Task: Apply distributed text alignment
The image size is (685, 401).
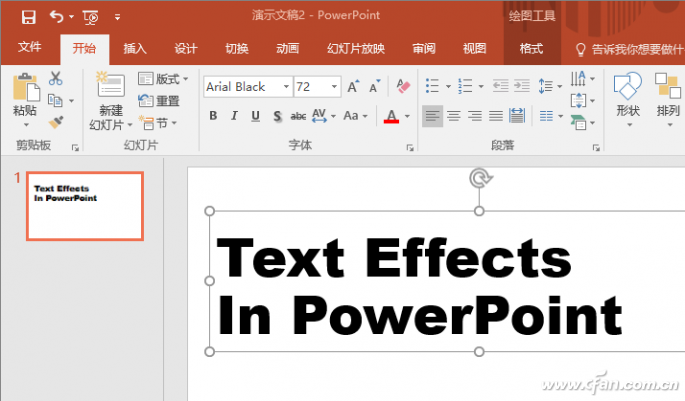Action: [517, 116]
